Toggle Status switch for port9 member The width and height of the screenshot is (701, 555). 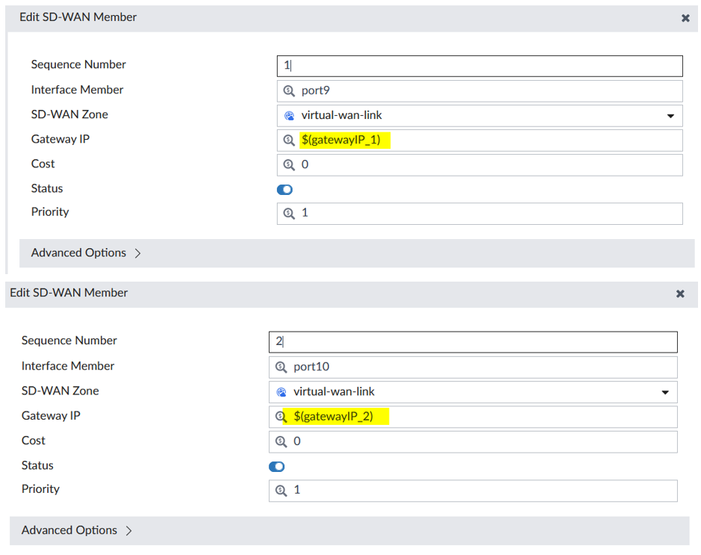285,189
